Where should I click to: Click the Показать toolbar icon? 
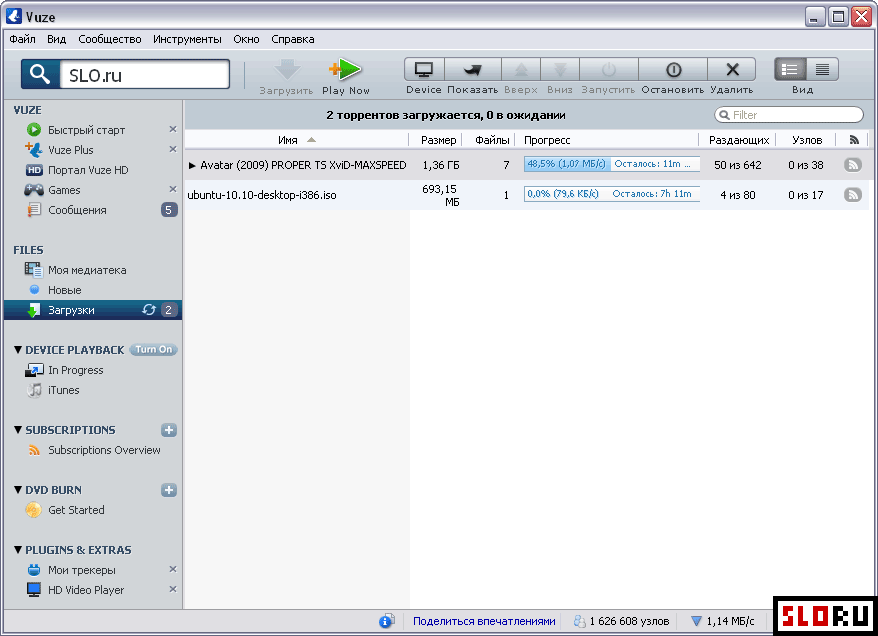[x=473, y=70]
